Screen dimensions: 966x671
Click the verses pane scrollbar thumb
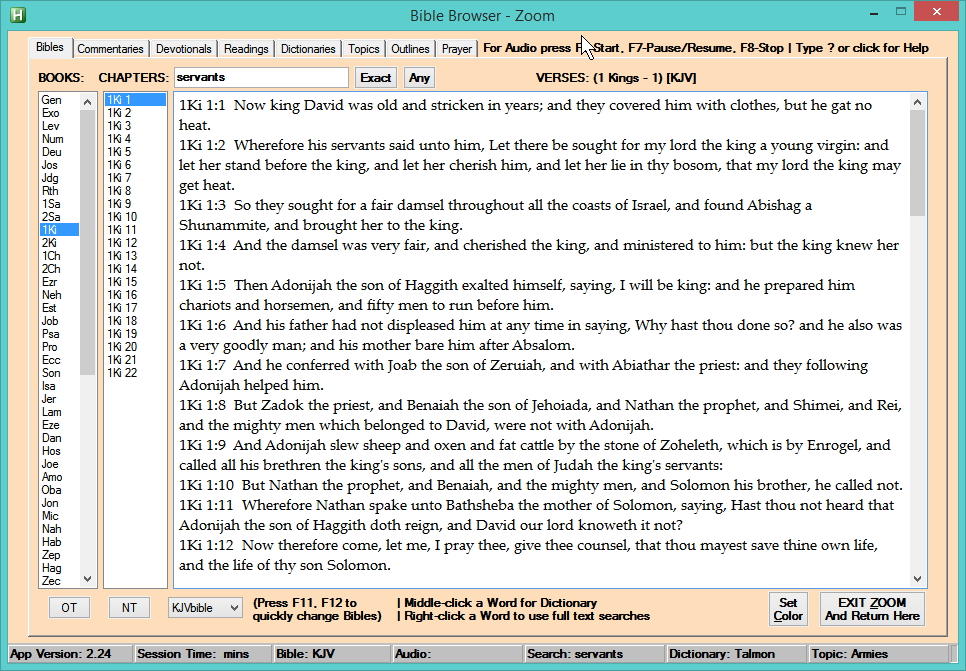coord(917,163)
